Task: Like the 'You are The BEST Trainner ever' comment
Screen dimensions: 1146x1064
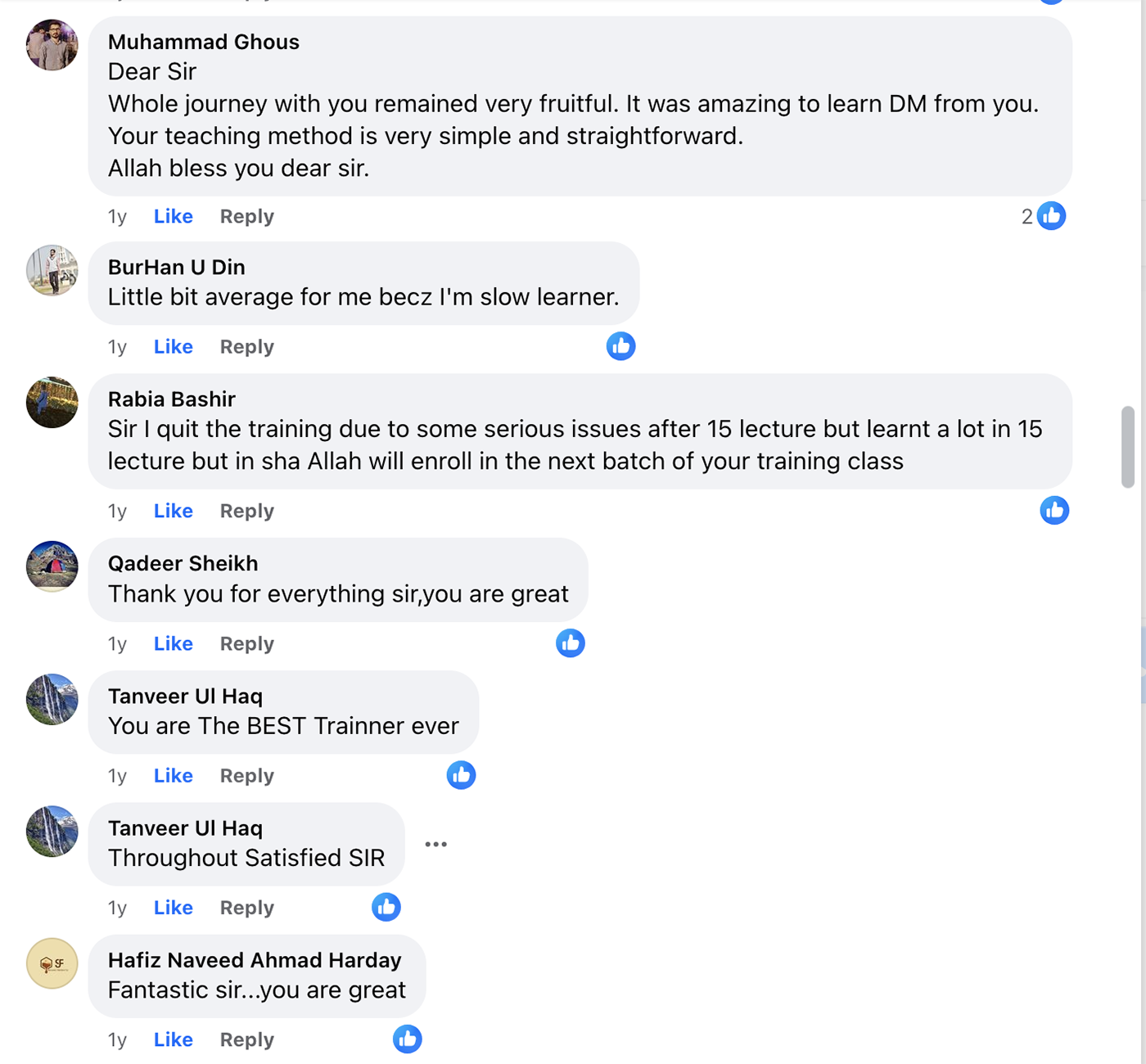Action: [173, 776]
